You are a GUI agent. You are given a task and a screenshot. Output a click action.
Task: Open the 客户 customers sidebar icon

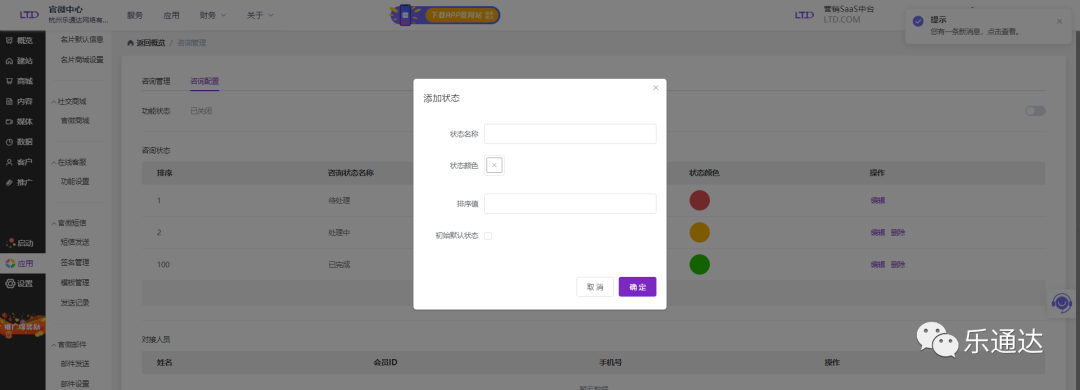10,162
